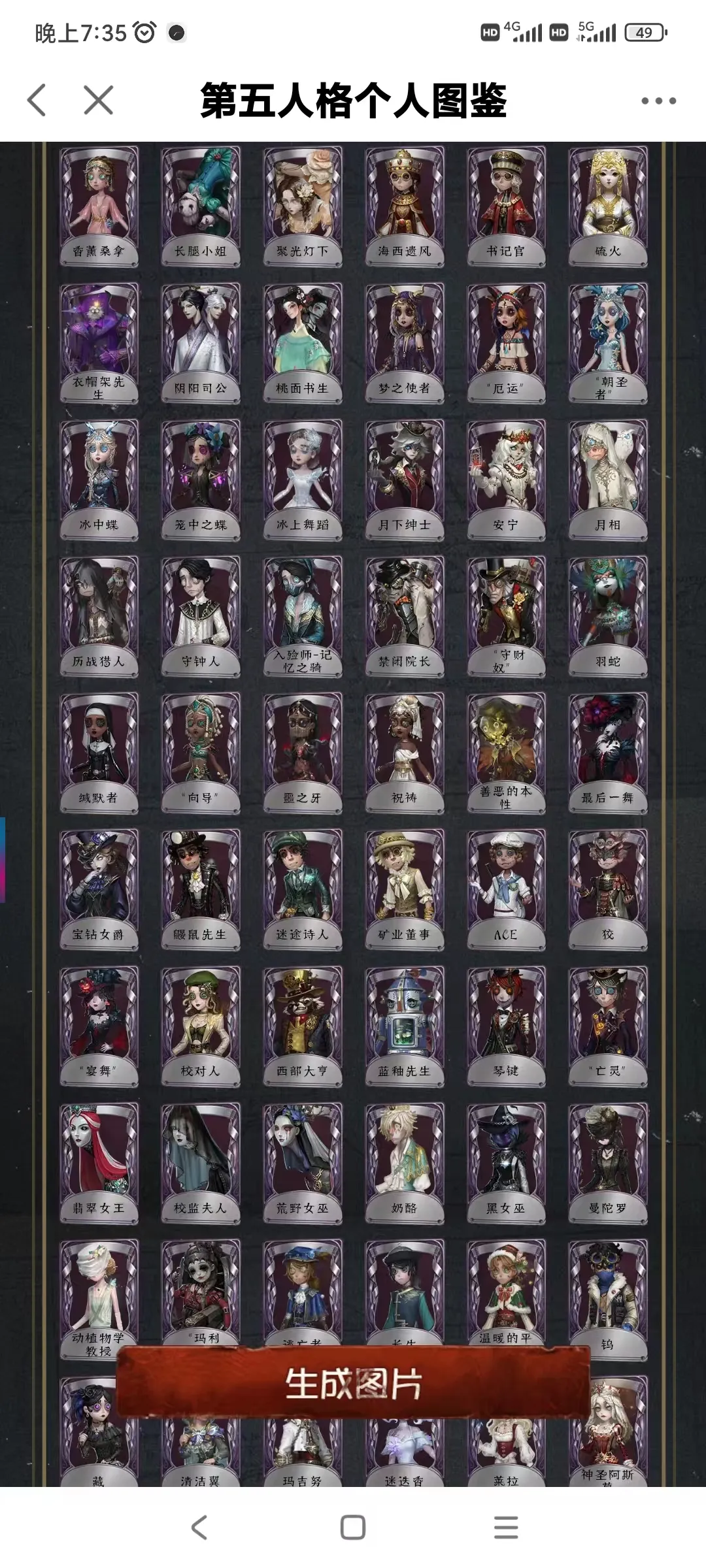Screen dimensions: 706x1568
Task: Tap the Android back navigation icon
Action: [x=199, y=1527]
